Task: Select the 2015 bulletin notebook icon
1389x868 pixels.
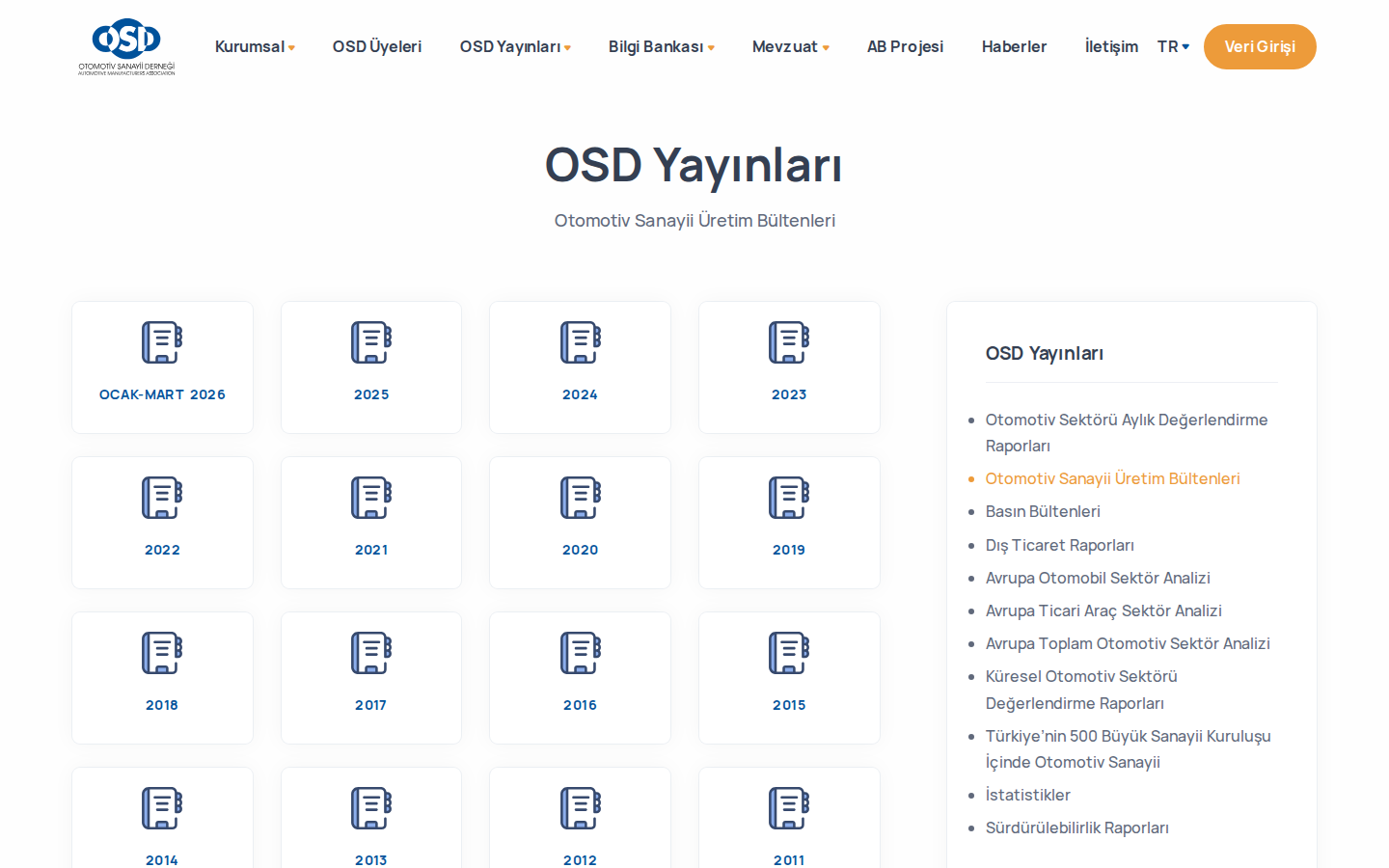Action: point(789,653)
